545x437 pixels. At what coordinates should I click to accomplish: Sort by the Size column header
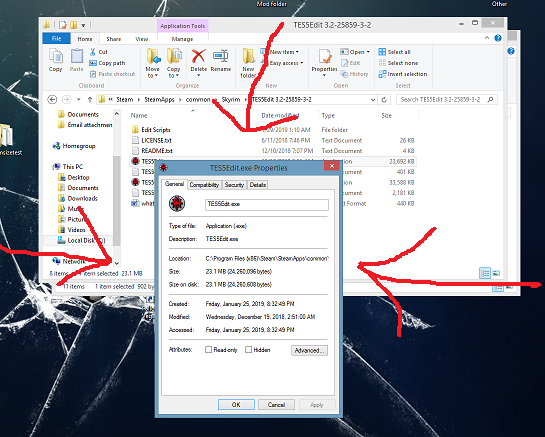(387, 115)
